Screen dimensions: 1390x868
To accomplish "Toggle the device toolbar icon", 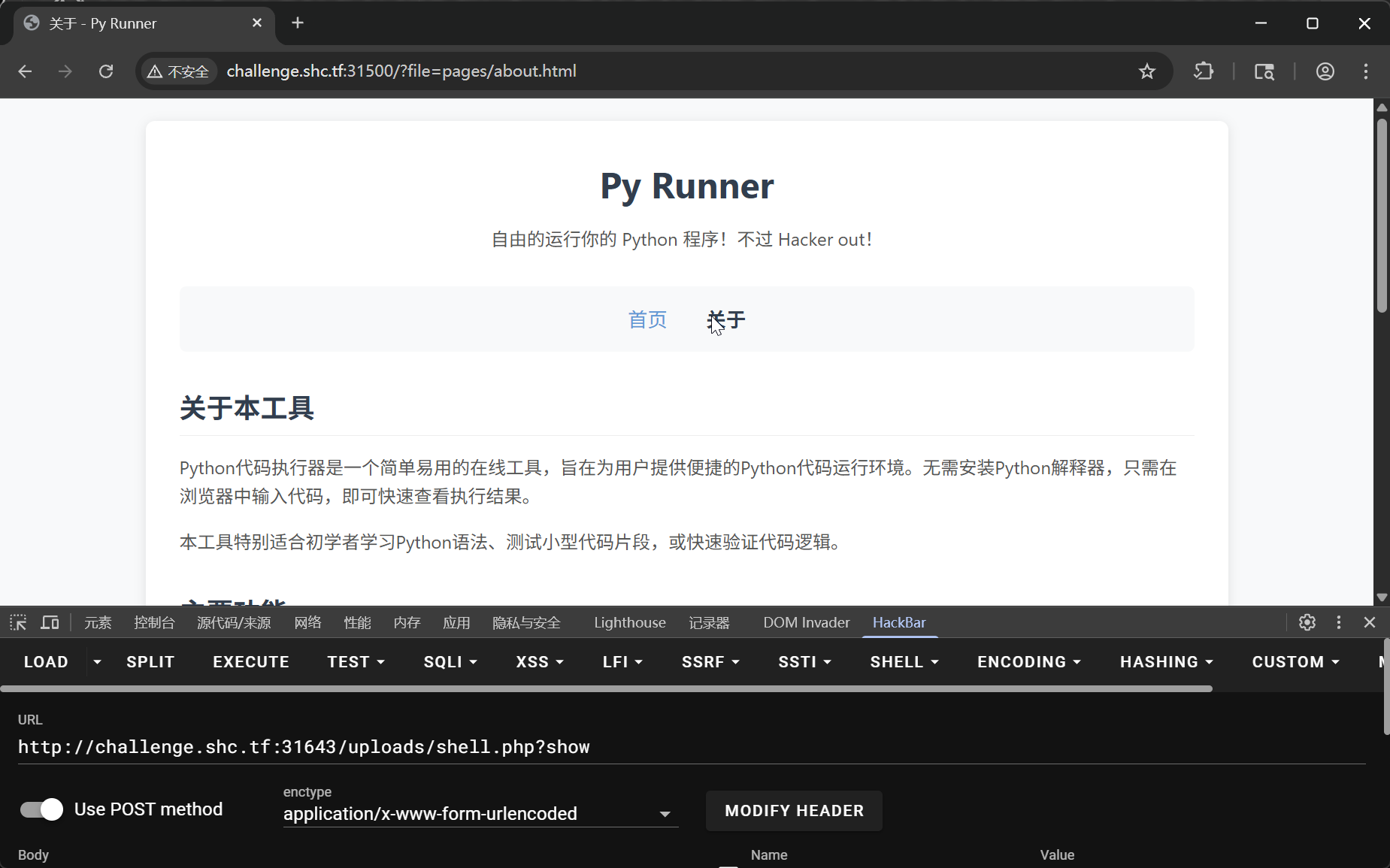I will (50, 622).
